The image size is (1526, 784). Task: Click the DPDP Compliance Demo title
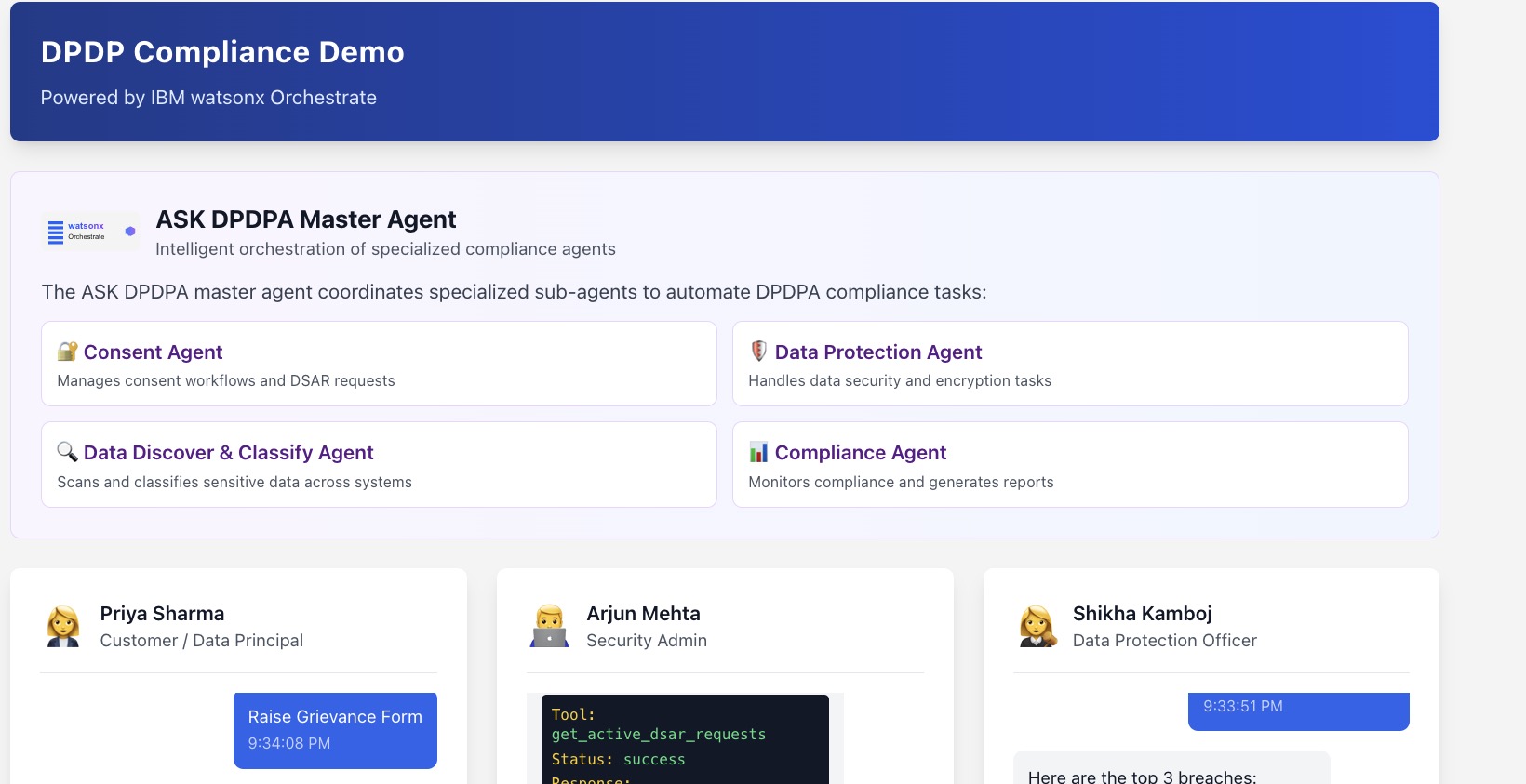click(x=222, y=52)
